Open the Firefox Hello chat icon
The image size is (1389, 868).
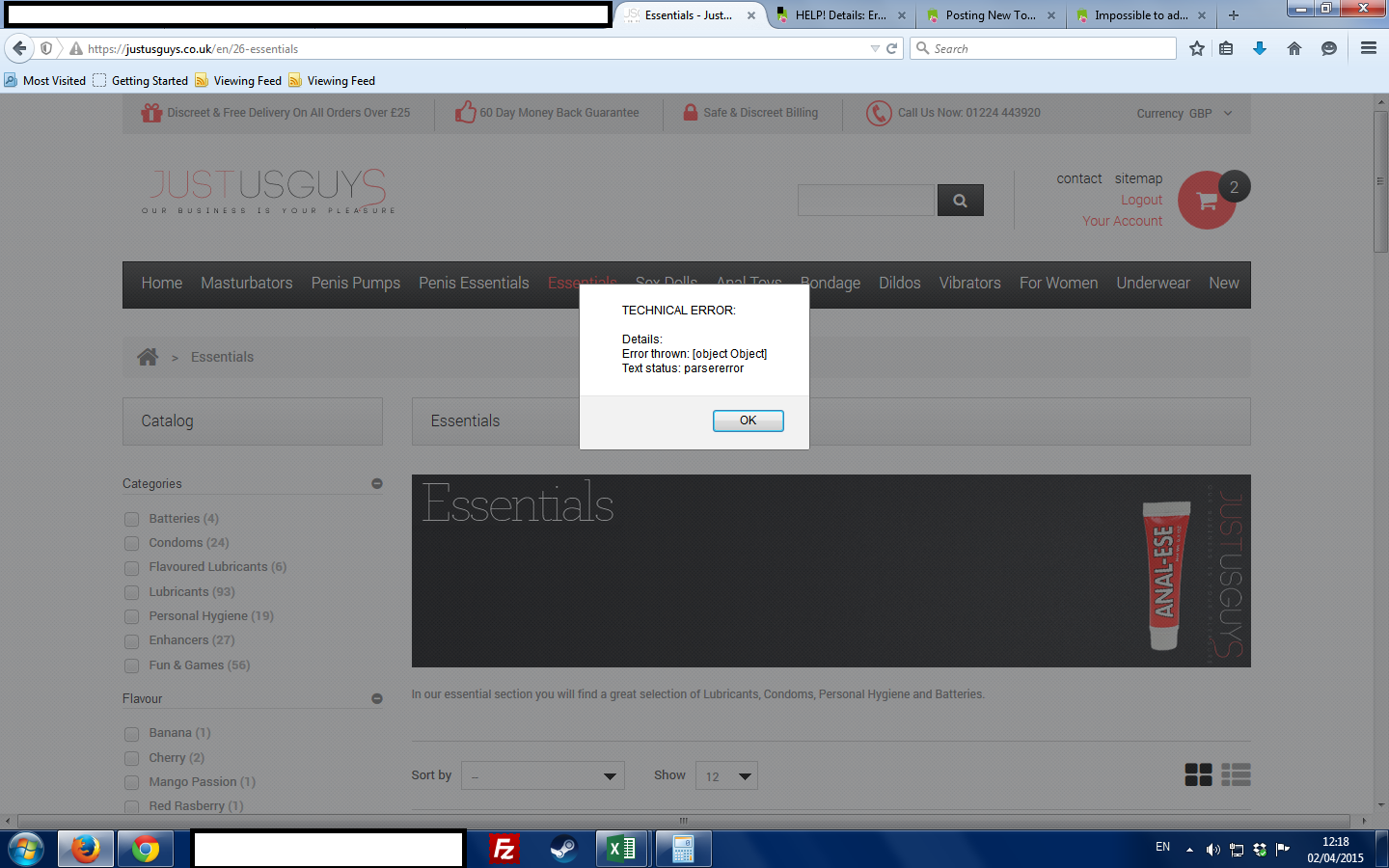[1329, 48]
